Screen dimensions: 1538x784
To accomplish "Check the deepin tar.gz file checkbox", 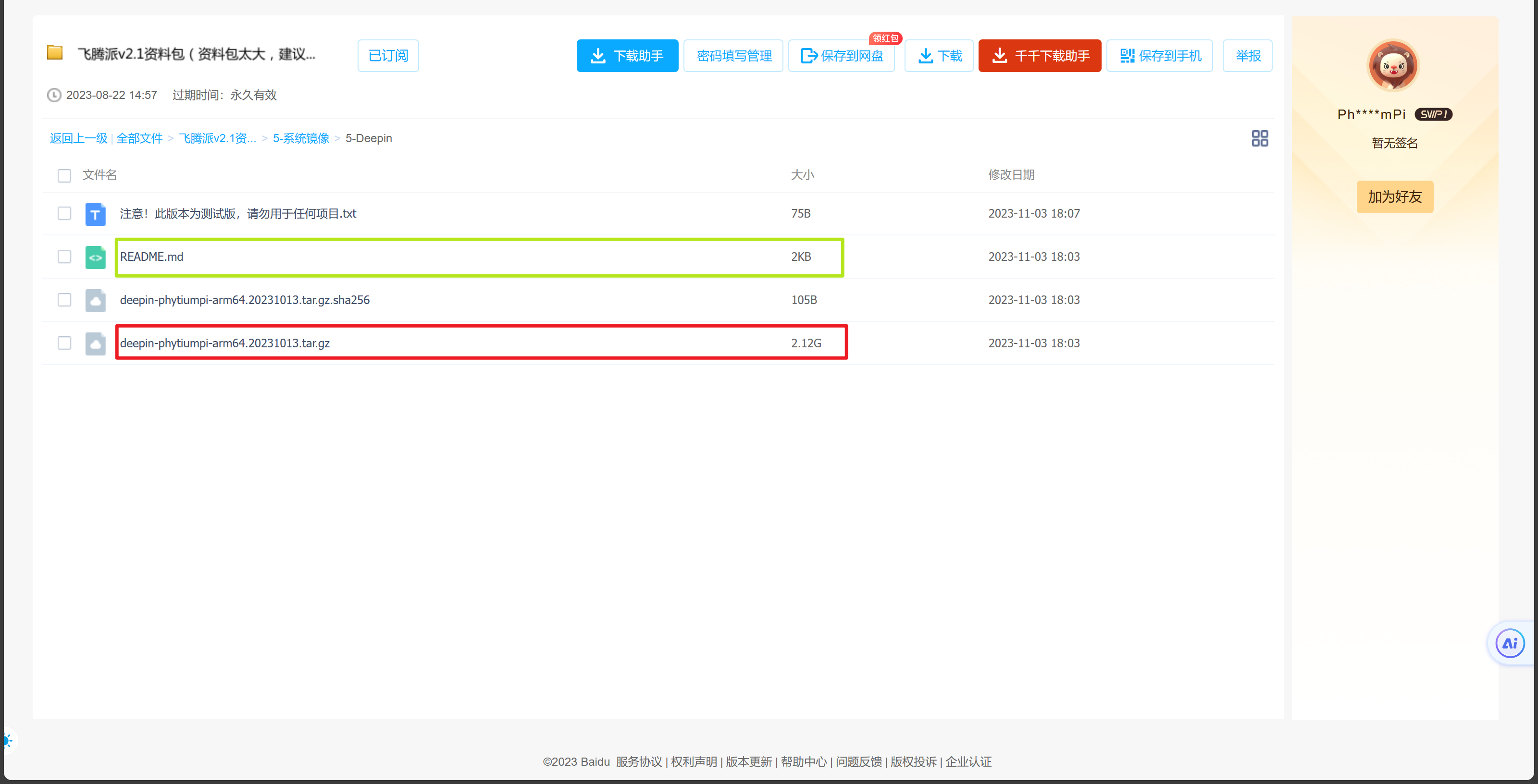I will 64,343.
